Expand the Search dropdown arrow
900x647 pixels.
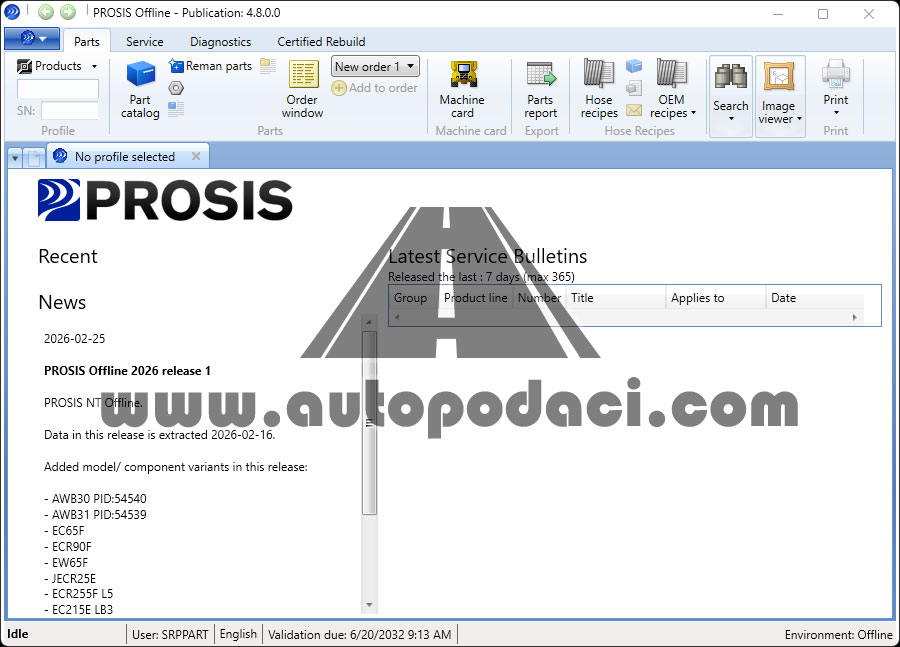[731, 119]
